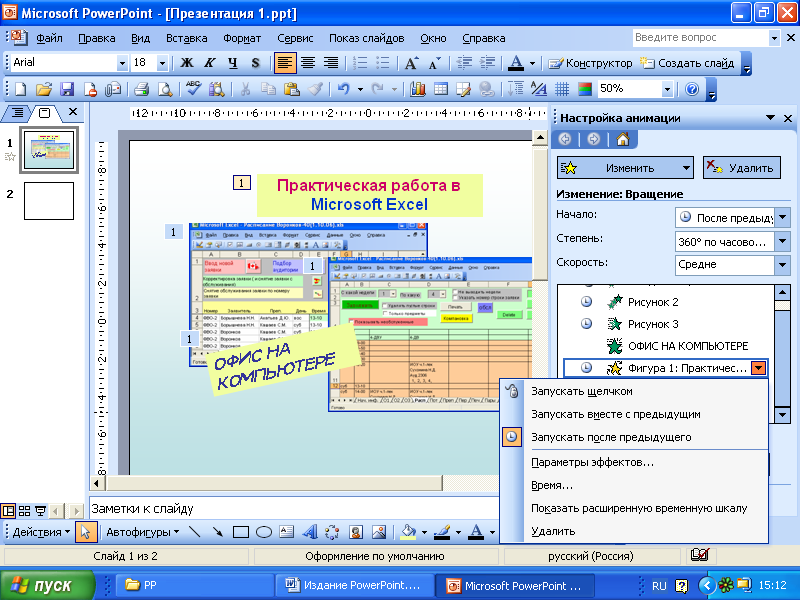Viewport: 800px width, 600px height.
Task: Run spelling check ABC icon
Action: point(193,89)
